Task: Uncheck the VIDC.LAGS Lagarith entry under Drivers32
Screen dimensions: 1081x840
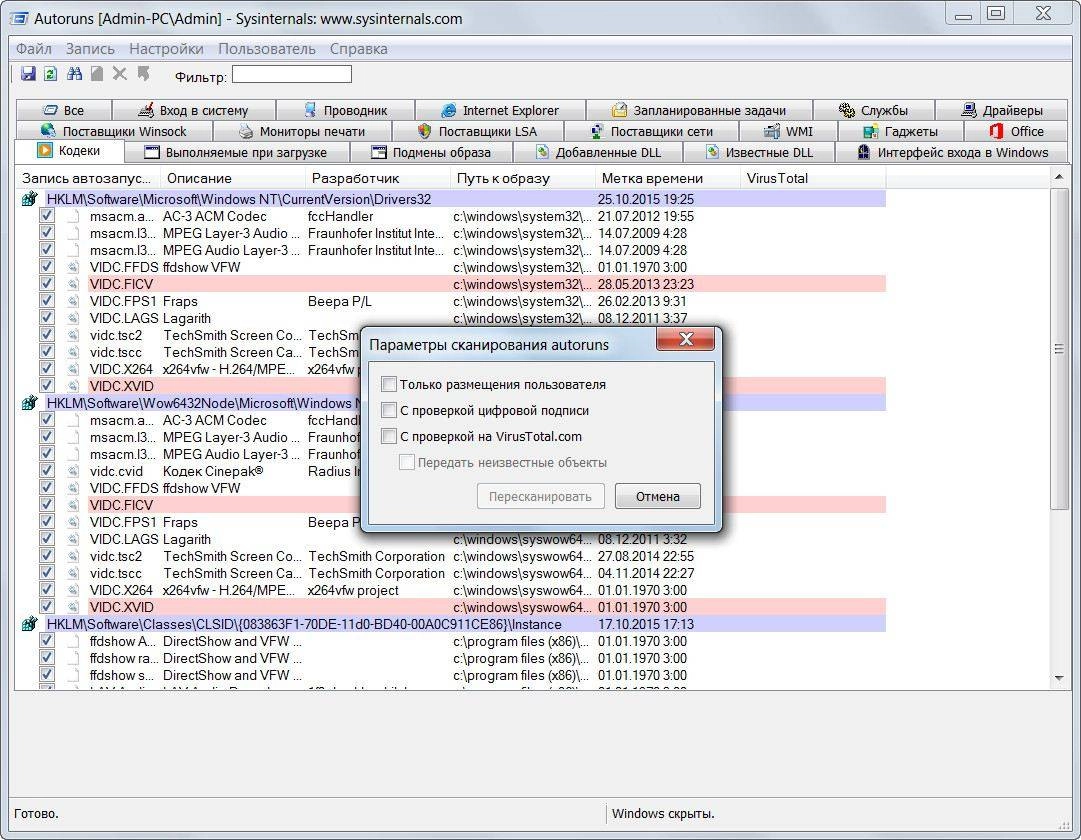Action: (46, 318)
